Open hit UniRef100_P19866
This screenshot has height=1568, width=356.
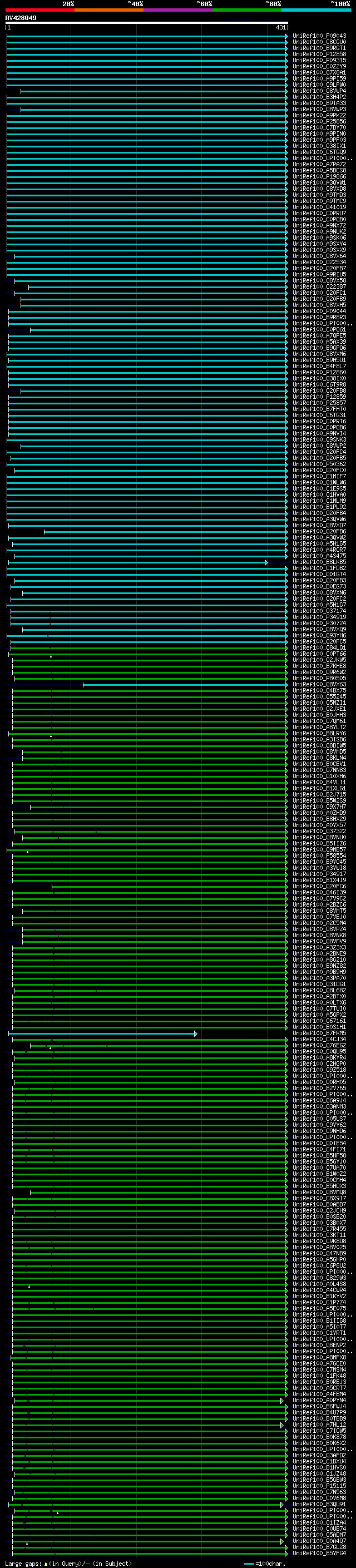pos(319,176)
